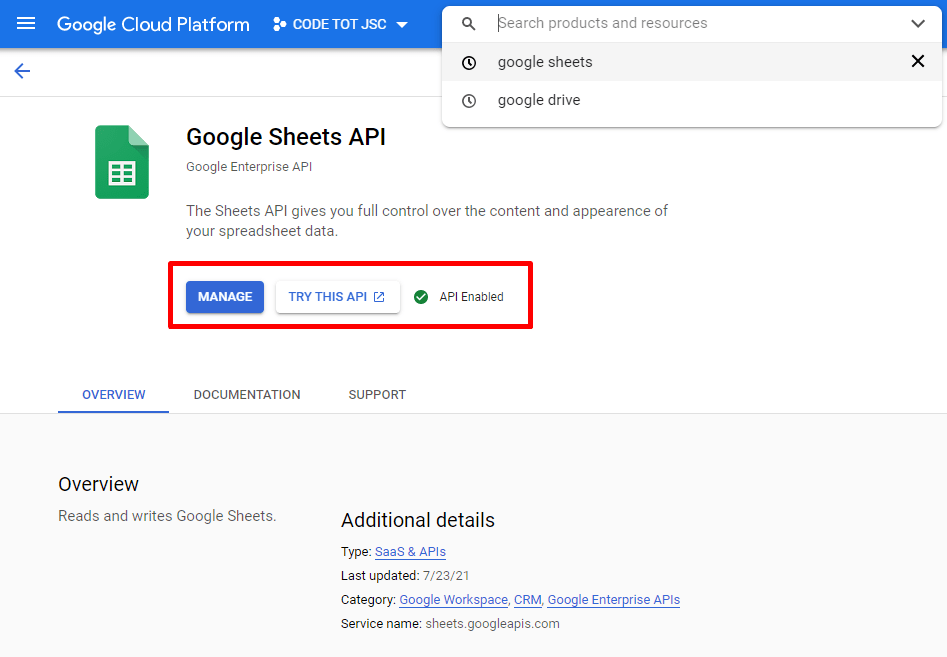Collapse search with the chevron down arrow
Image resolution: width=947 pixels, height=657 pixels.
(918, 24)
